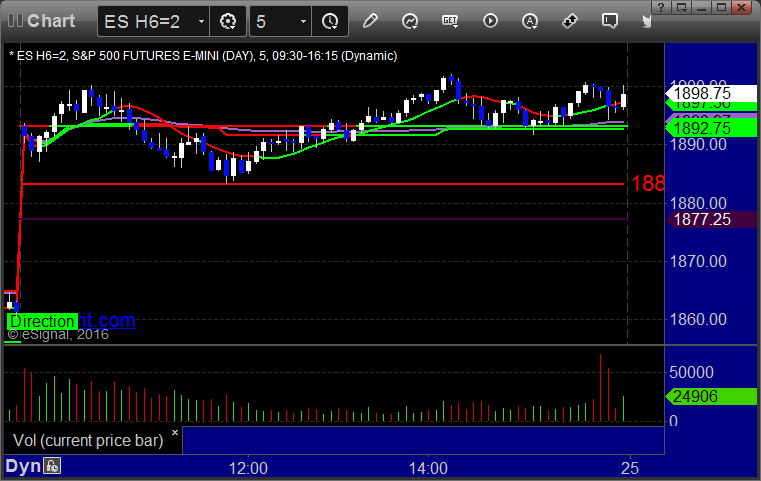This screenshot has height=481, width=761.
Task: Click the 1870.00 price axis label
Action: point(698,261)
